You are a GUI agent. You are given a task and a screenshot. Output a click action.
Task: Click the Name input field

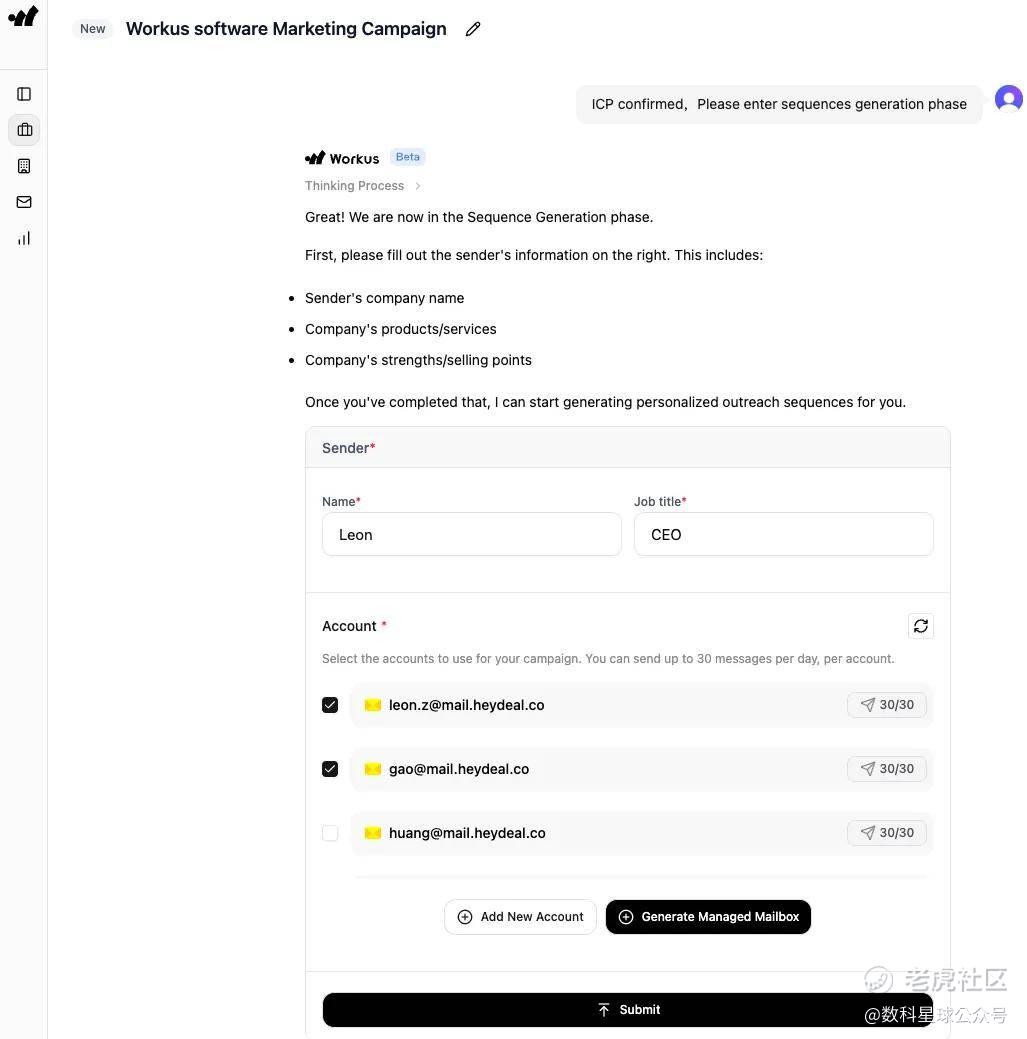(471, 535)
